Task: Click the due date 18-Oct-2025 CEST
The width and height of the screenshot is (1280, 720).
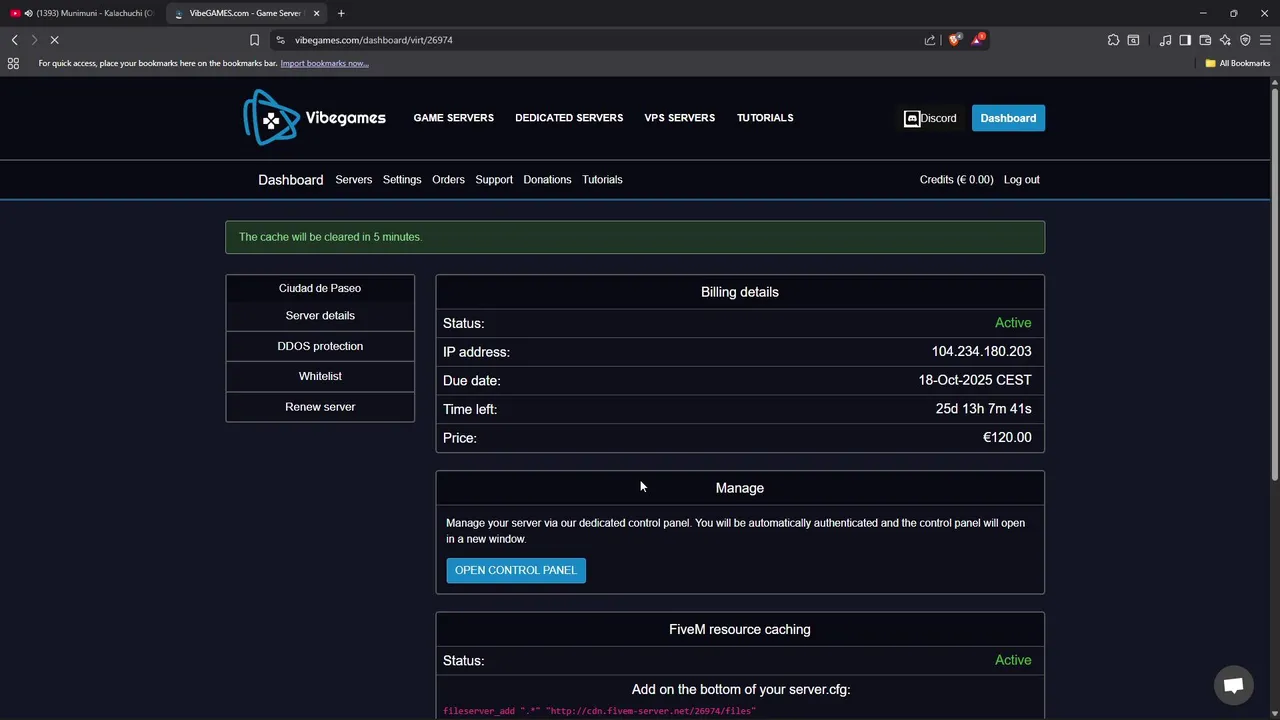Action: [x=975, y=380]
